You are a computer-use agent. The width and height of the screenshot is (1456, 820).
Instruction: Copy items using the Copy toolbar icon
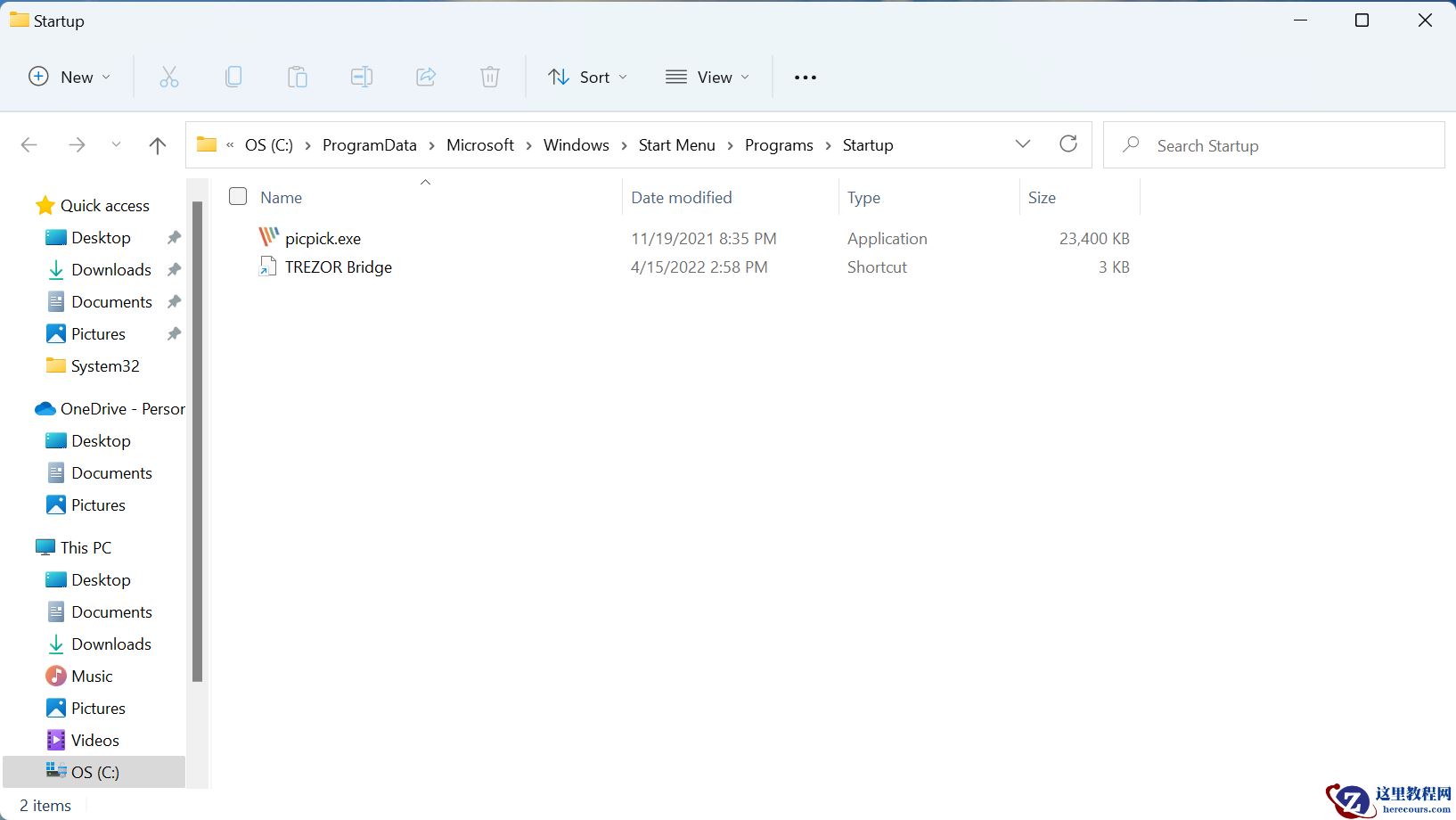point(233,77)
